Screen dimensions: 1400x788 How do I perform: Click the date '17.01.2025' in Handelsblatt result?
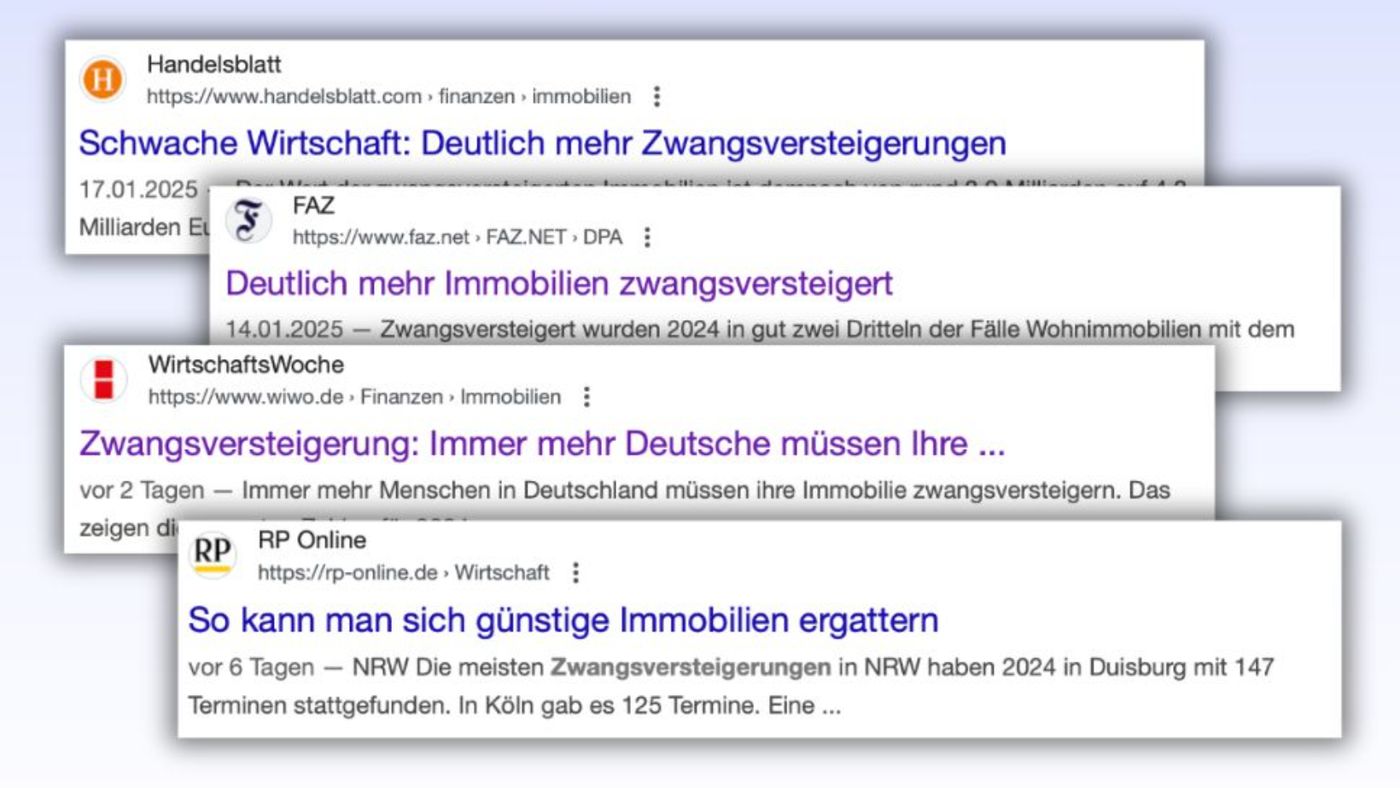click(x=138, y=189)
